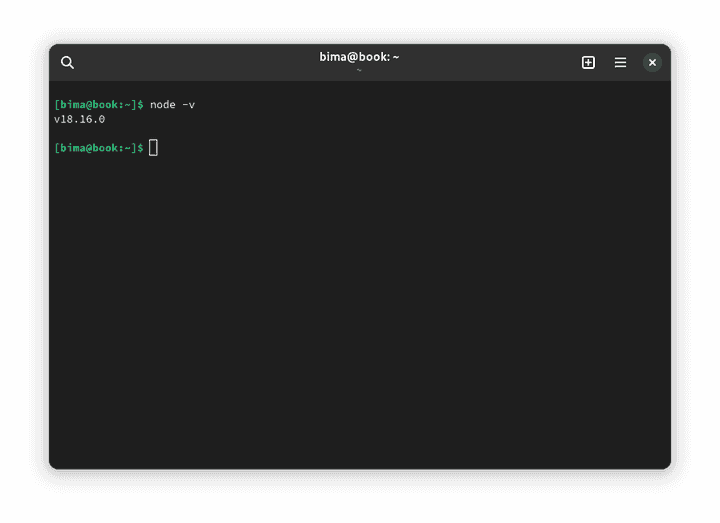The height and width of the screenshot is (523, 720).
Task: Click 'book' hostname in the second prompt
Action: pyautogui.click(x=105, y=148)
